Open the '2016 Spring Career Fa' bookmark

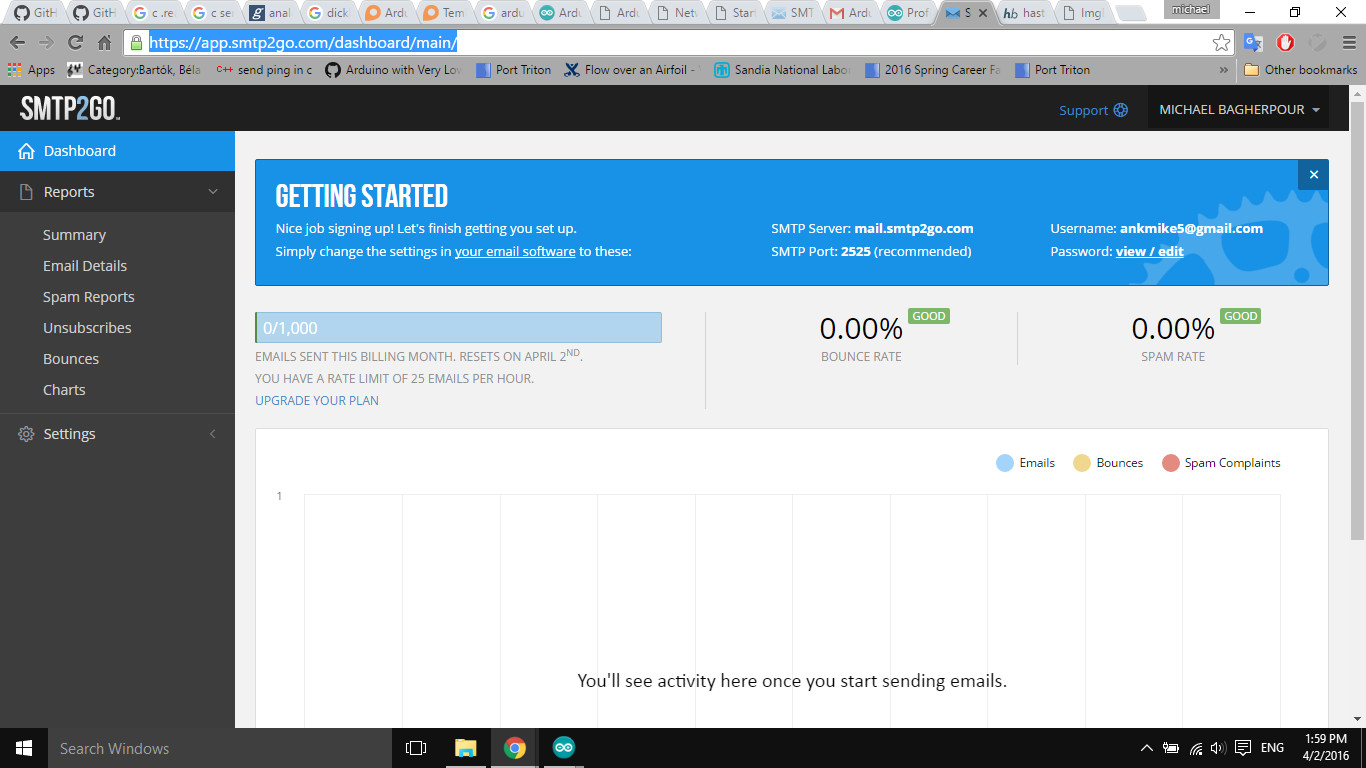pyautogui.click(x=934, y=70)
